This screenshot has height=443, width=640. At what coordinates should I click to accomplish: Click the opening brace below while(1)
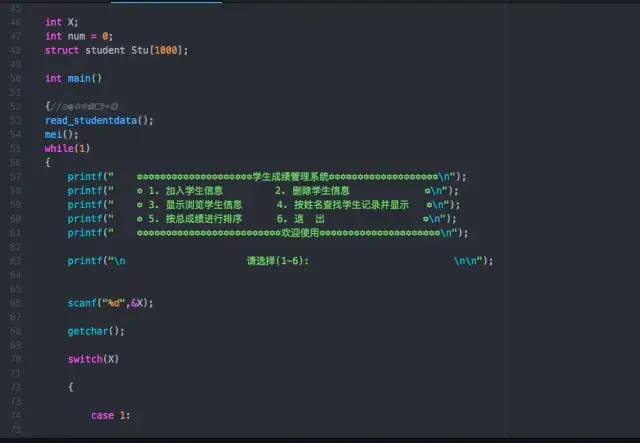(48, 162)
